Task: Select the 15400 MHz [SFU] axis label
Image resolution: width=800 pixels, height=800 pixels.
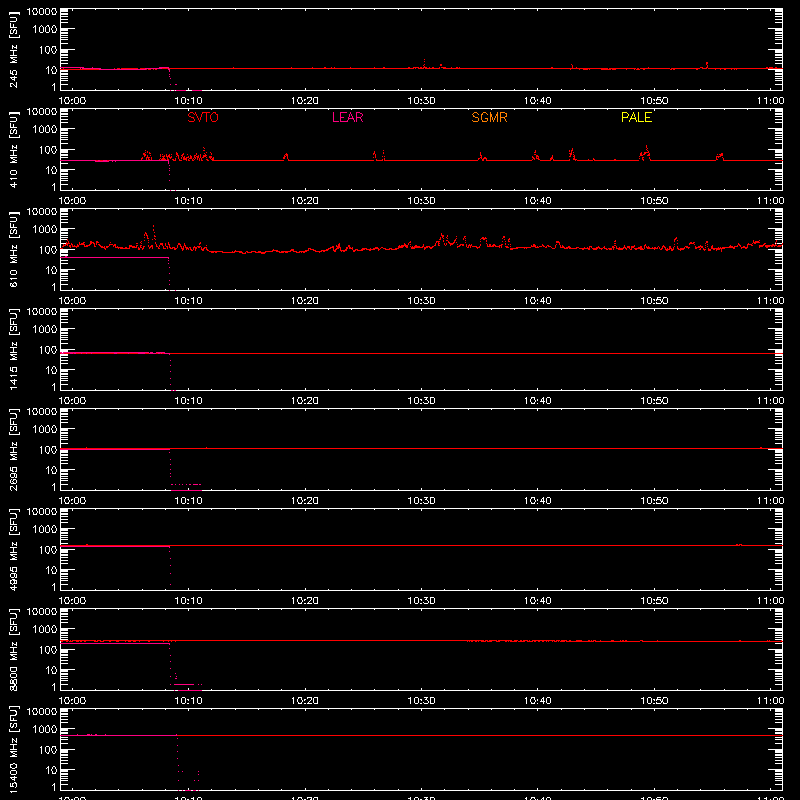Action: (x=13, y=749)
